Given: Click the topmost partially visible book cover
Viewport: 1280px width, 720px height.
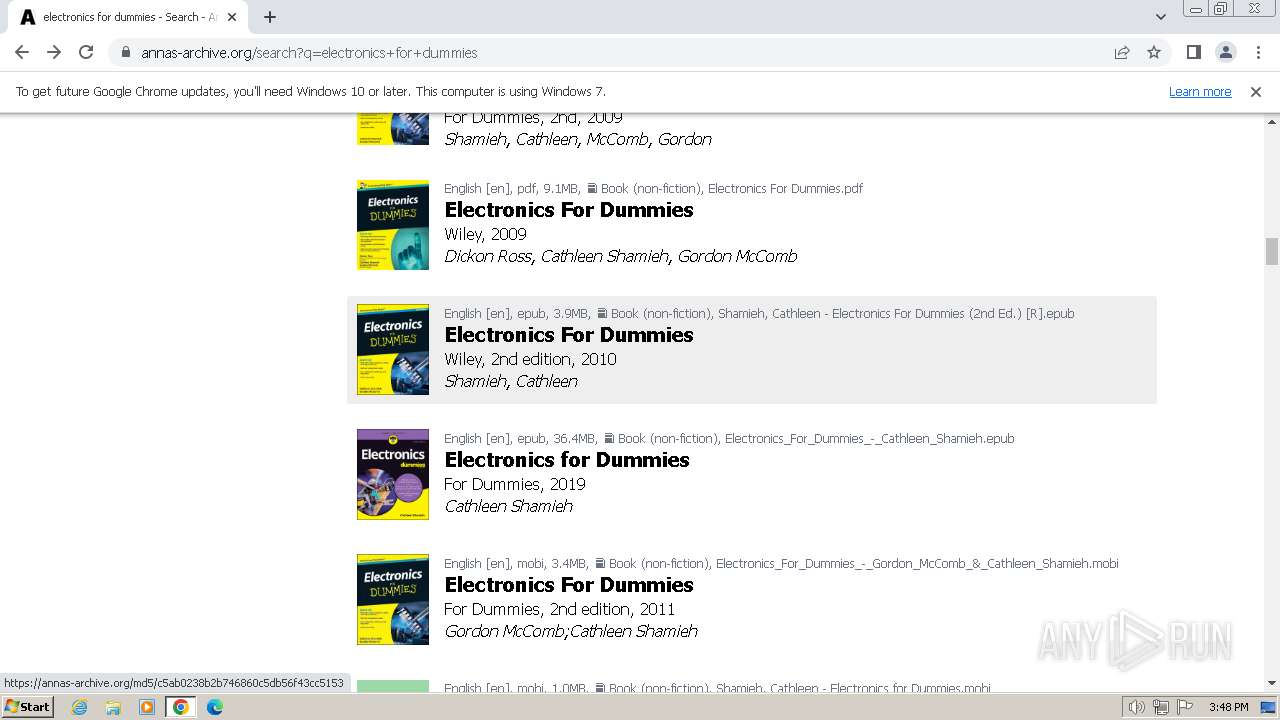Looking at the screenshot, I should pos(393,129).
